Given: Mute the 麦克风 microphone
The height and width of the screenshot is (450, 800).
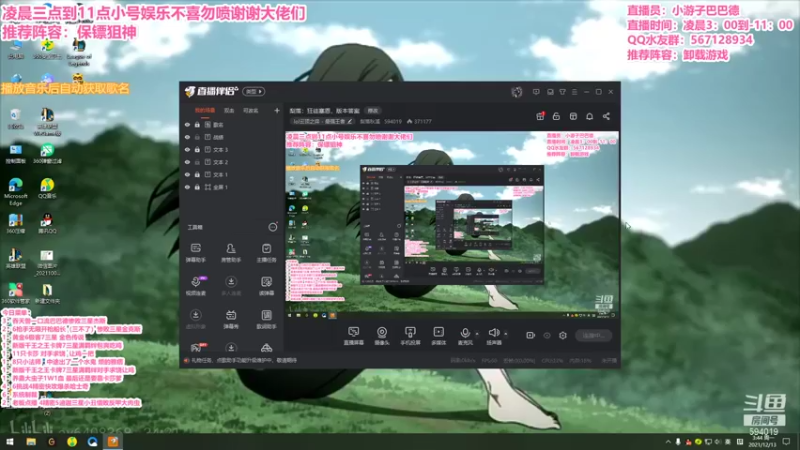Looking at the screenshot, I should coord(465,336).
